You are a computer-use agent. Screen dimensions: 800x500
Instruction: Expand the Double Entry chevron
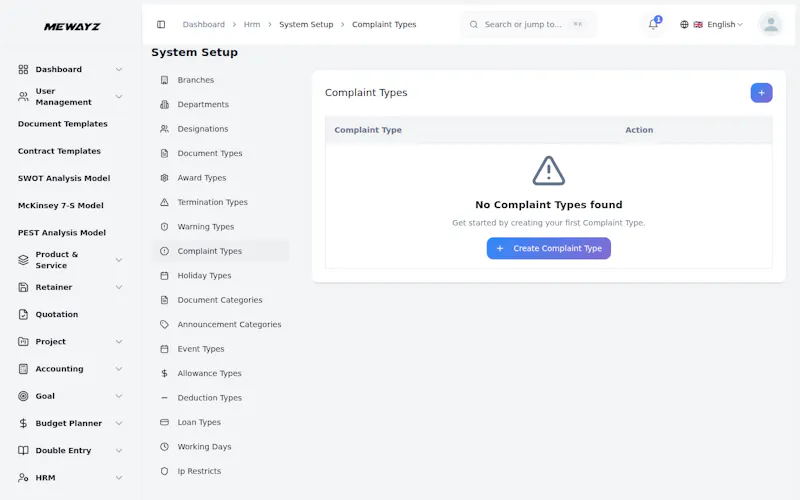coord(119,451)
